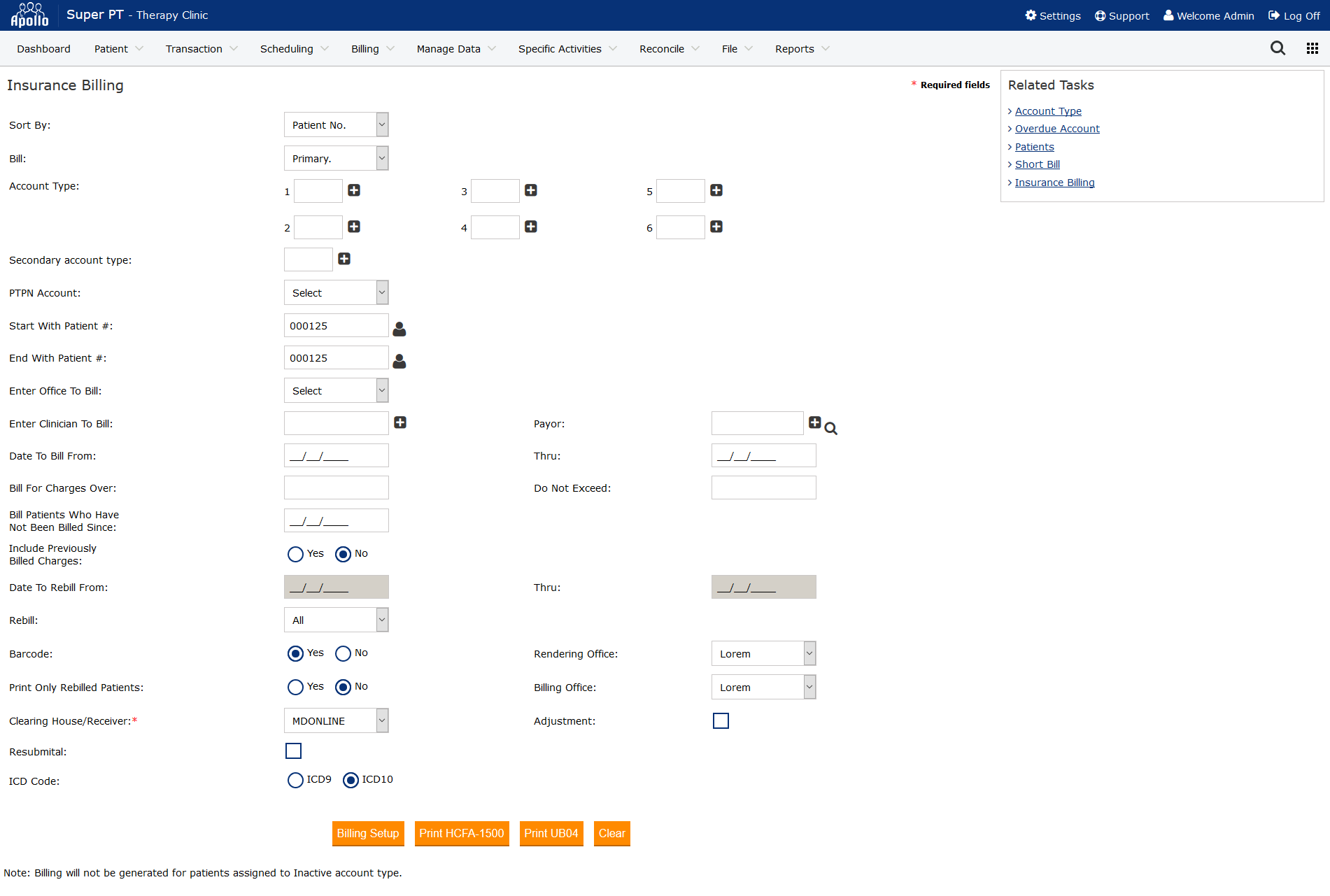Select Yes for Include Previously Billed Charges
Screen dimensions: 1330x896
(295, 554)
